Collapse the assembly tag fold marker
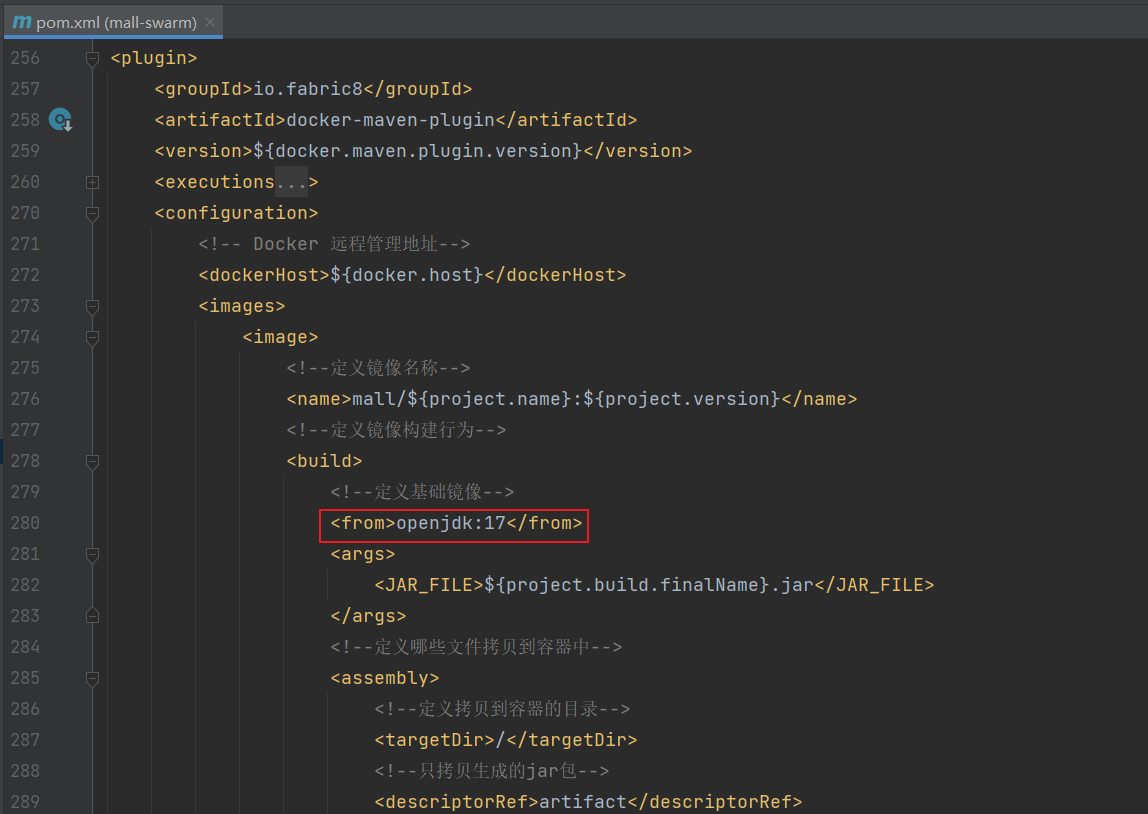Image resolution: width=1148 pixels, height=814 pixels. (92, 678)
